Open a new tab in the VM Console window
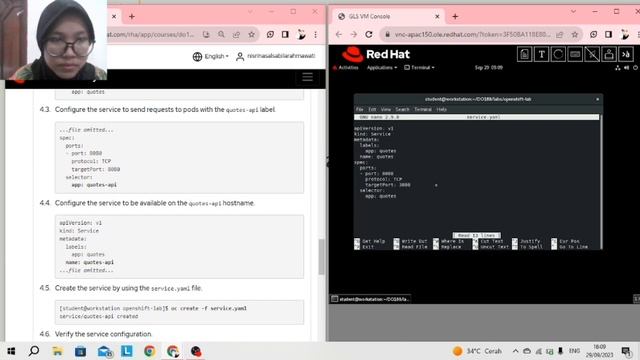Screen dimensions: 640x360 pyautogui.click(x=455, y=17)
